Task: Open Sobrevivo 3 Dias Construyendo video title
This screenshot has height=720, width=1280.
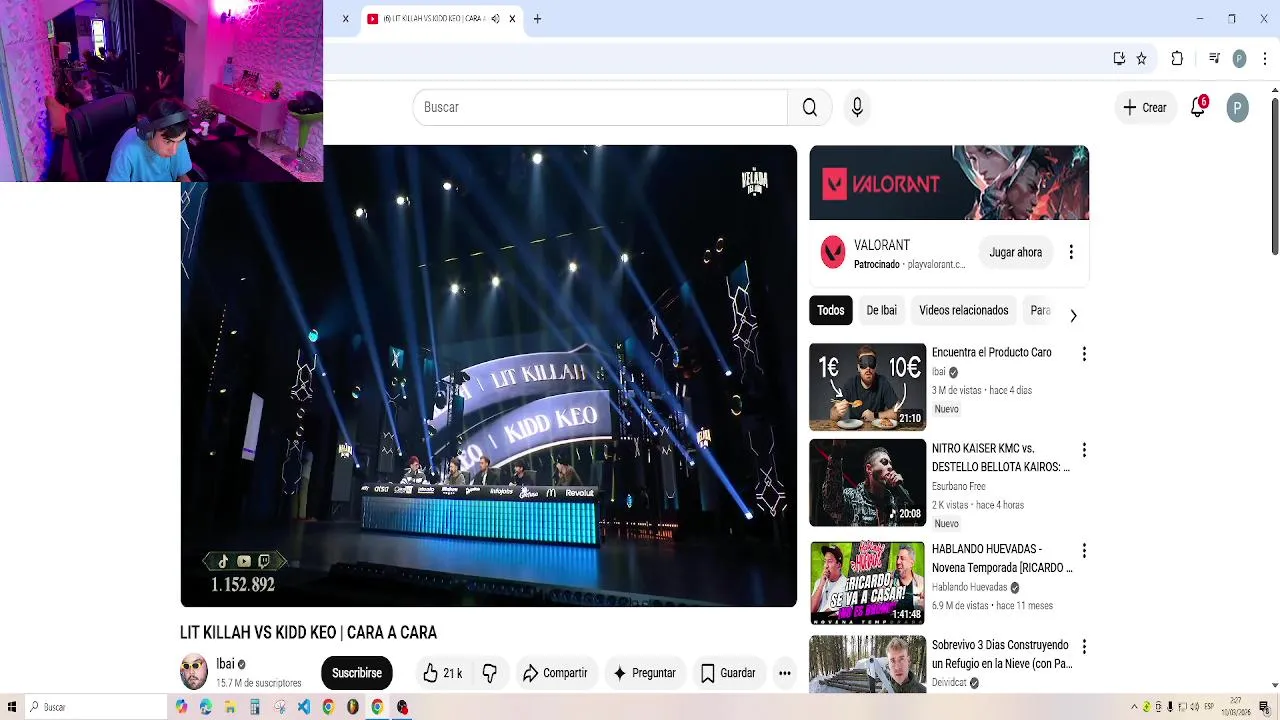Action: [1002, 654]
